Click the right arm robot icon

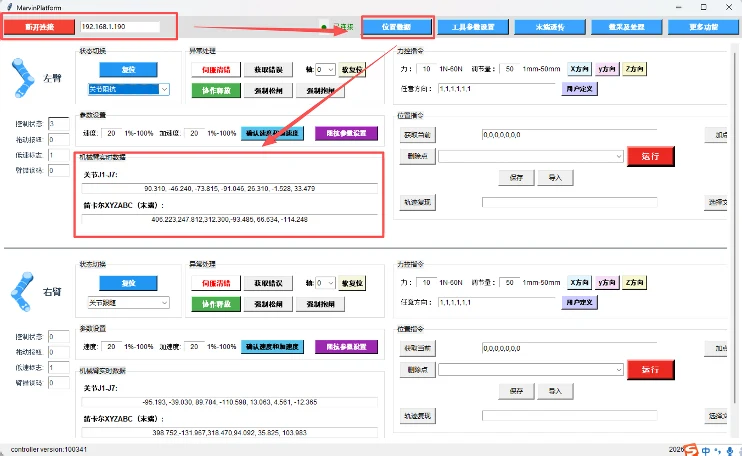point(22,291)
